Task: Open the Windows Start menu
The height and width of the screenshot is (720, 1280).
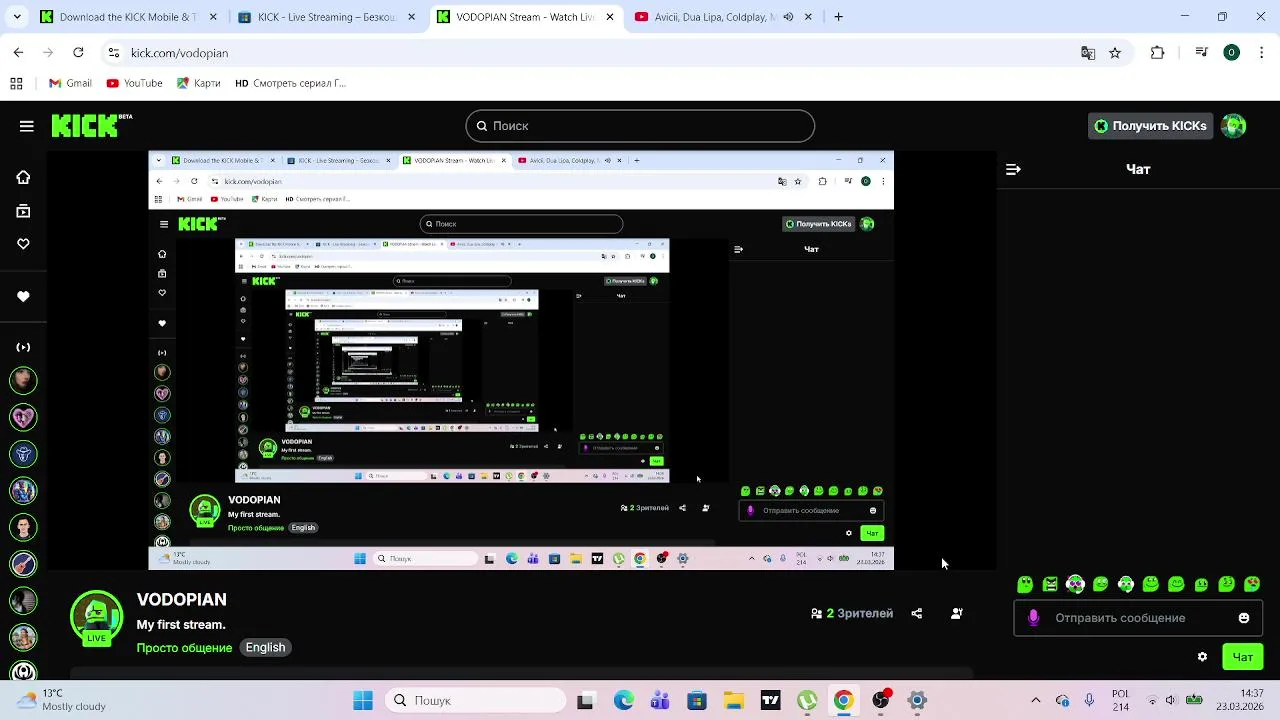Action: click(x=363, y=701)
